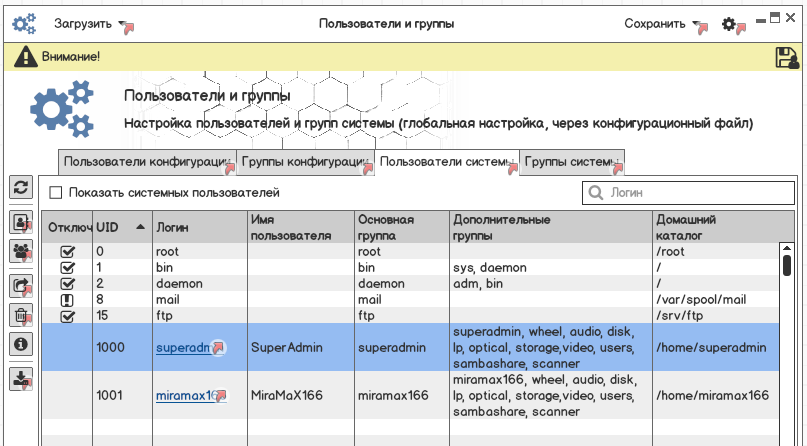This screenshot has width=807, height=446.
Task: Click the small gears app icon in title bar
Action: tap(24, 24)
